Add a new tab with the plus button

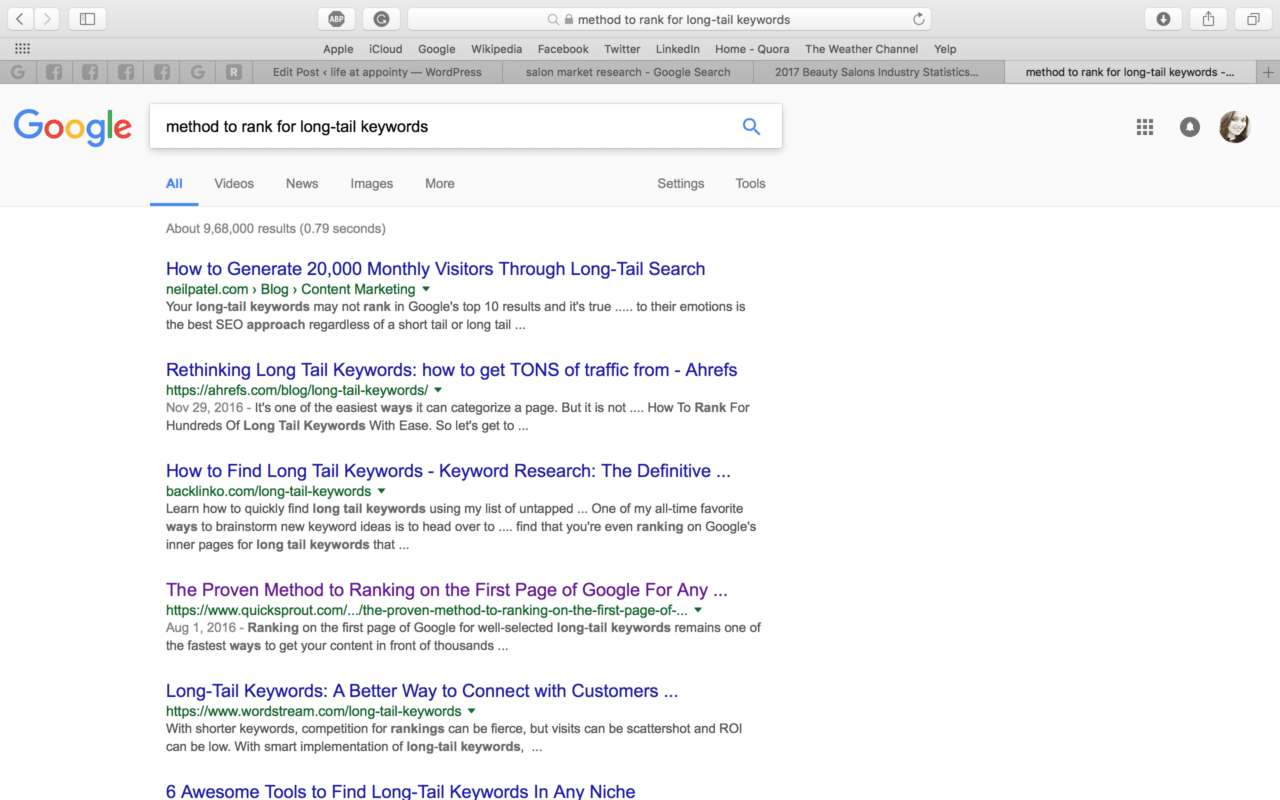click(1269, 72)
